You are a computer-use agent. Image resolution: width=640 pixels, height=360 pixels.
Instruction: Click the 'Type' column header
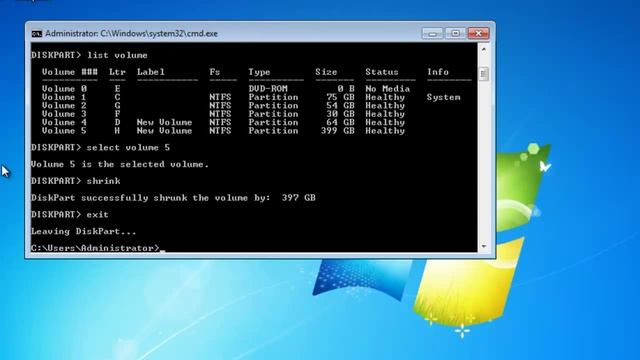[259, 72]
